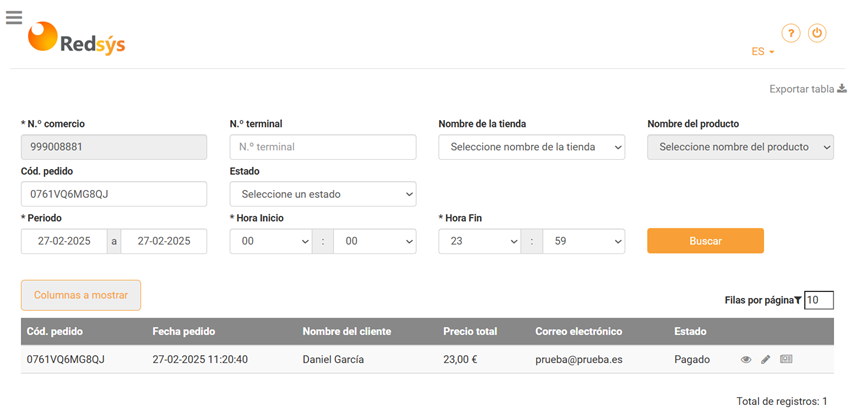This screenshot has height=417, width=850.
Task: Open the hamburger menu
Action: pos(14,17)
